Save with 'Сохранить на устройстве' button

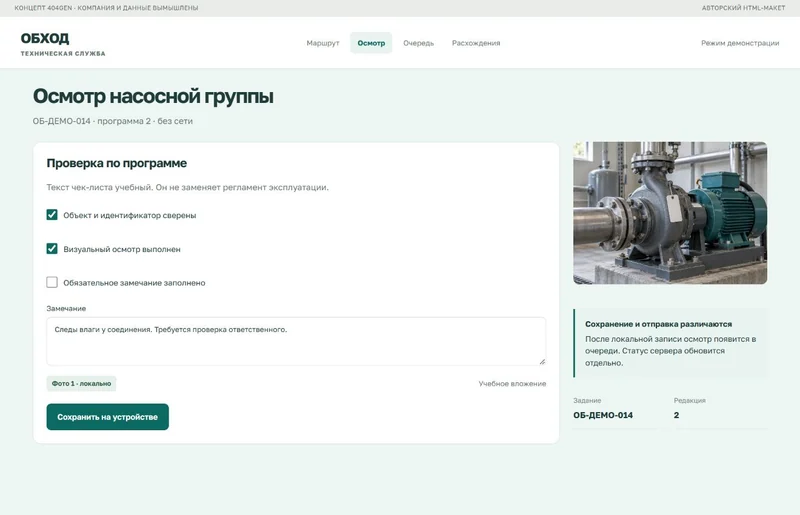(108, 417)
